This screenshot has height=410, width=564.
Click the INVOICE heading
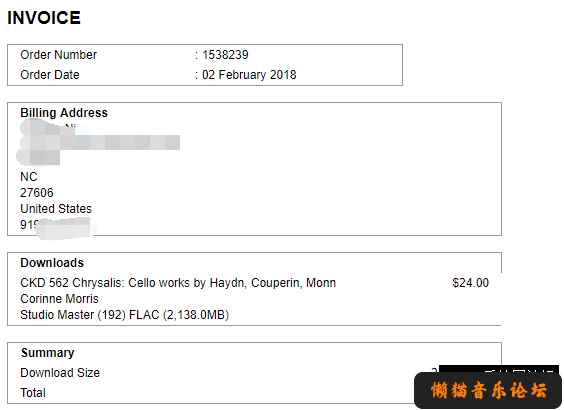pos(44,18)
